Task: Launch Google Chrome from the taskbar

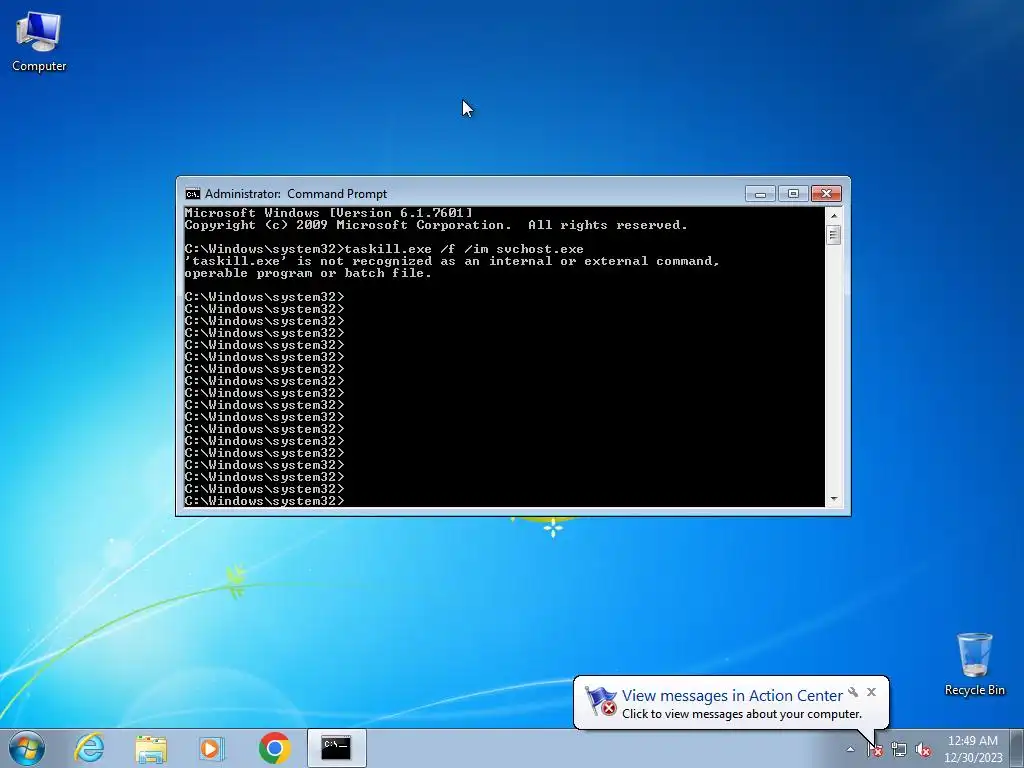Action: coord(274,748)
